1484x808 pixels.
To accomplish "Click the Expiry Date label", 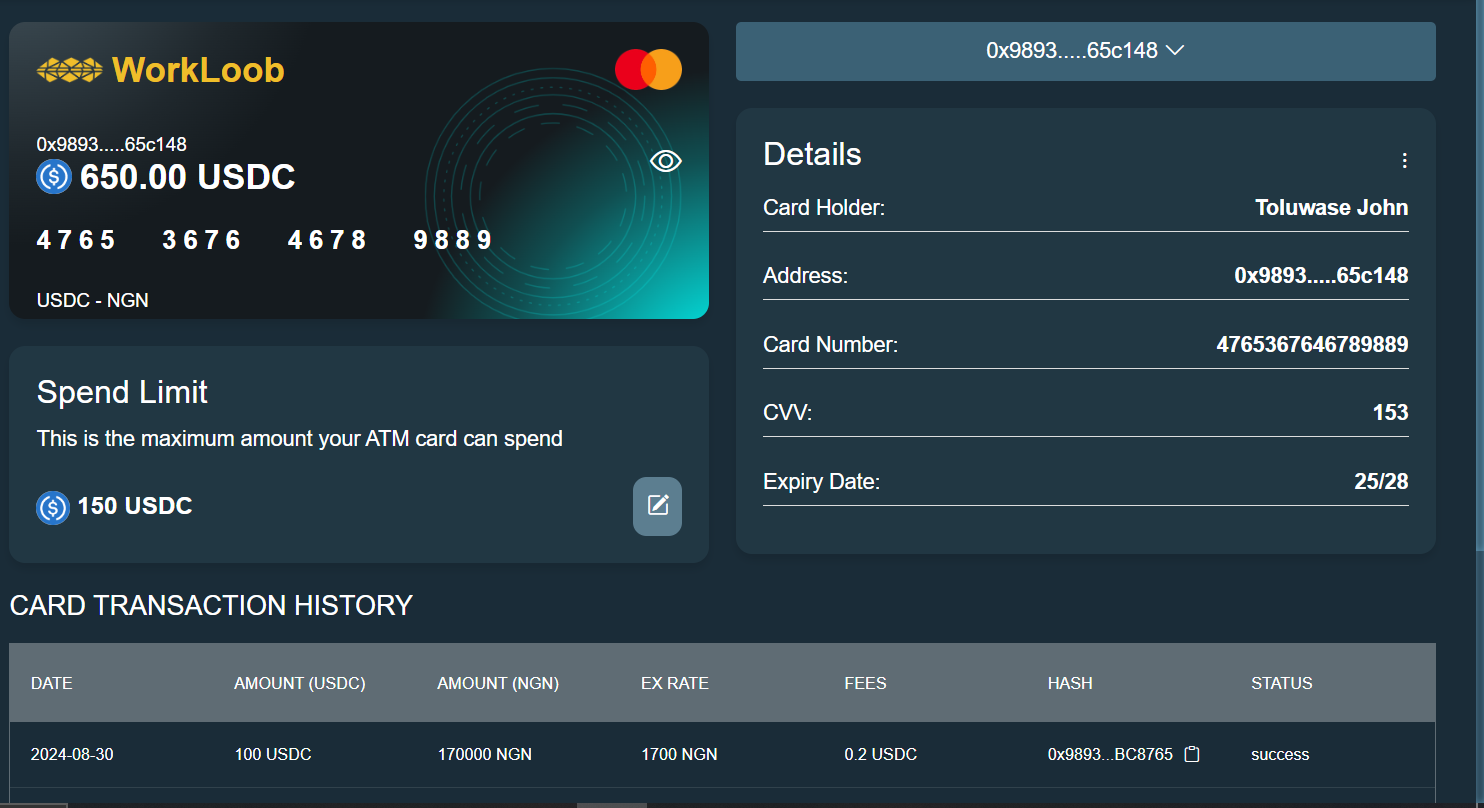I will point(822,482).
